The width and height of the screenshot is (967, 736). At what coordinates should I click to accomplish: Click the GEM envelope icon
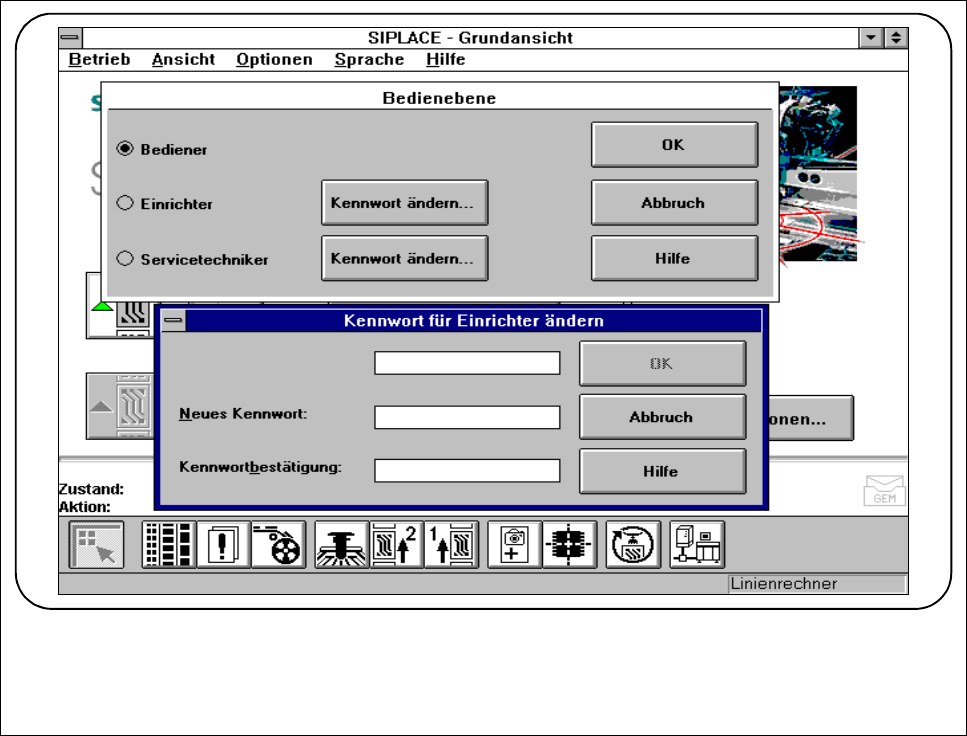(884, 490)
